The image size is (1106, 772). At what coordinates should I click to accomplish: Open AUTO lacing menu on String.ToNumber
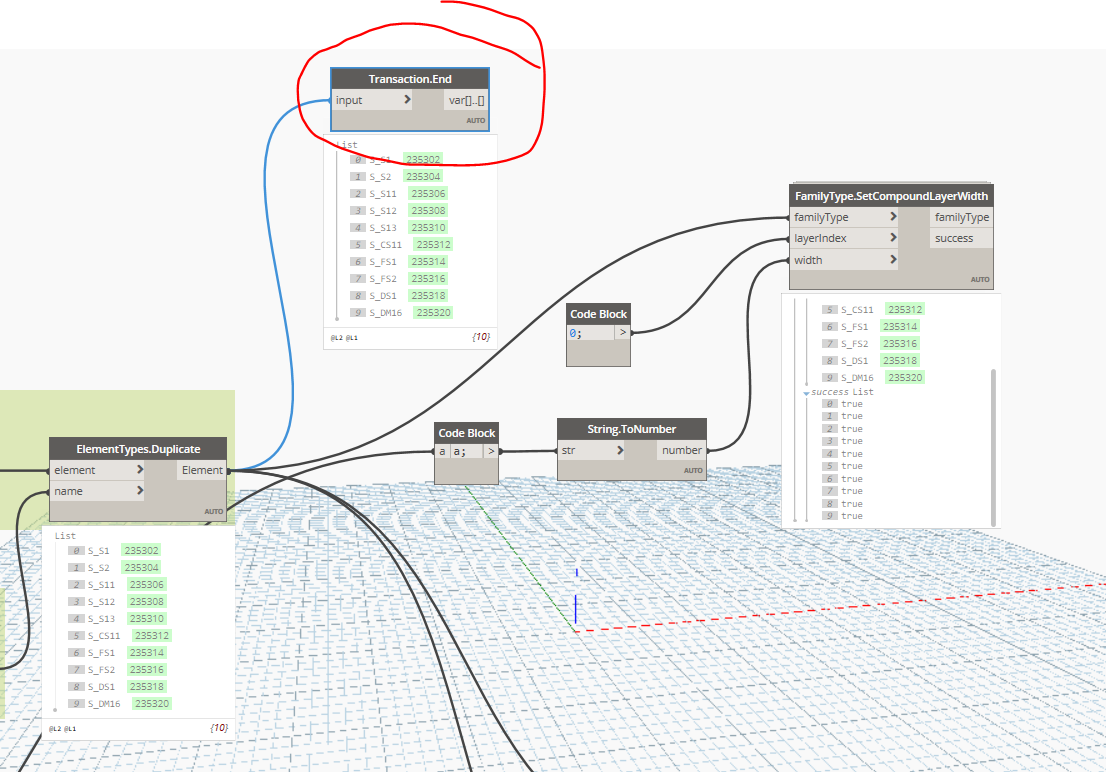pos(693,471)
